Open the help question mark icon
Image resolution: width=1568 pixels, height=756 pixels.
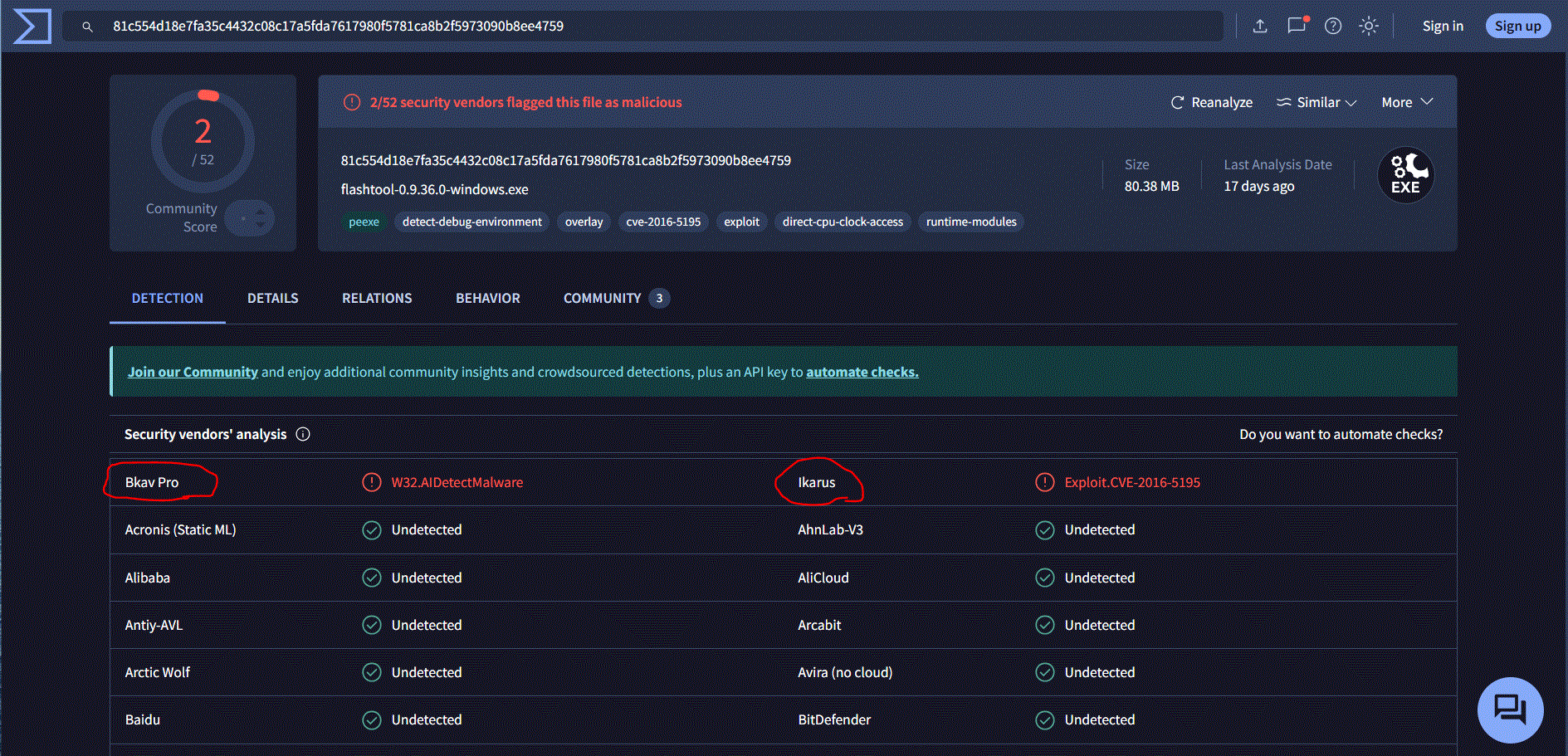click(1333, 26)
